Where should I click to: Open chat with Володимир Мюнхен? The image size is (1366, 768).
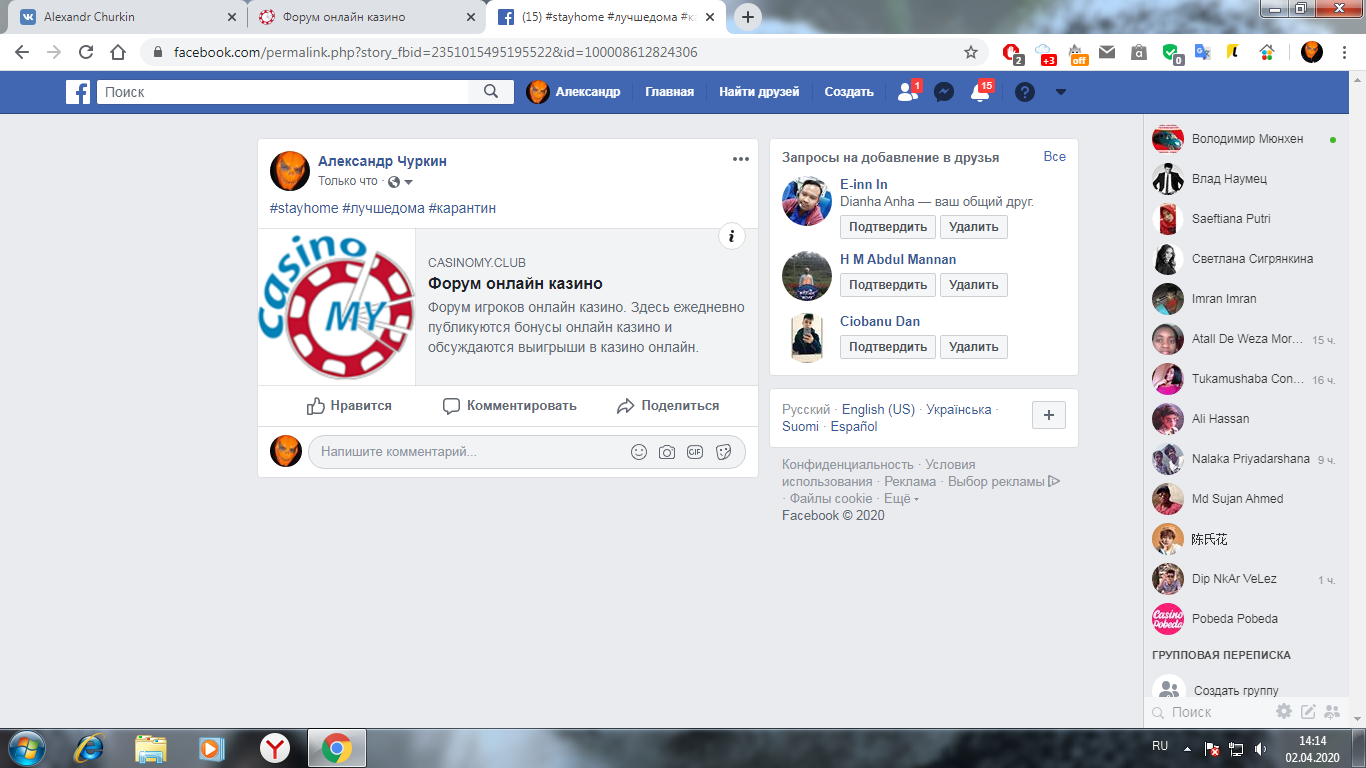[1244, 139]
